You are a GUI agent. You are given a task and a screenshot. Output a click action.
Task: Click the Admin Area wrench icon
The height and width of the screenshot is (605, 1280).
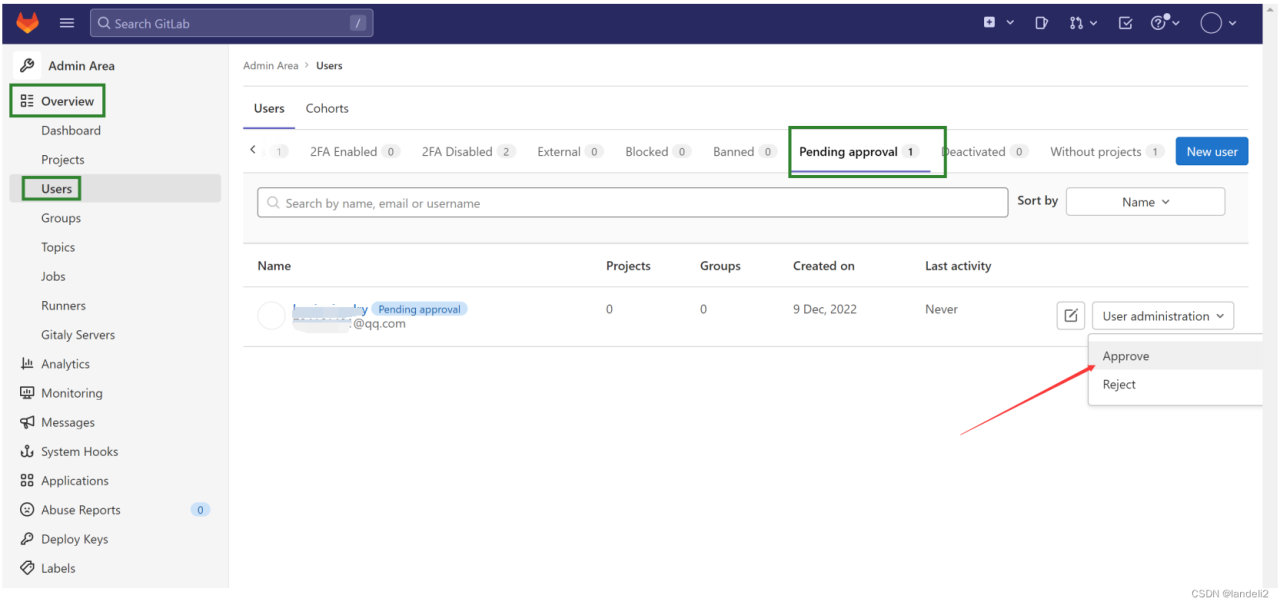(27, 66)
